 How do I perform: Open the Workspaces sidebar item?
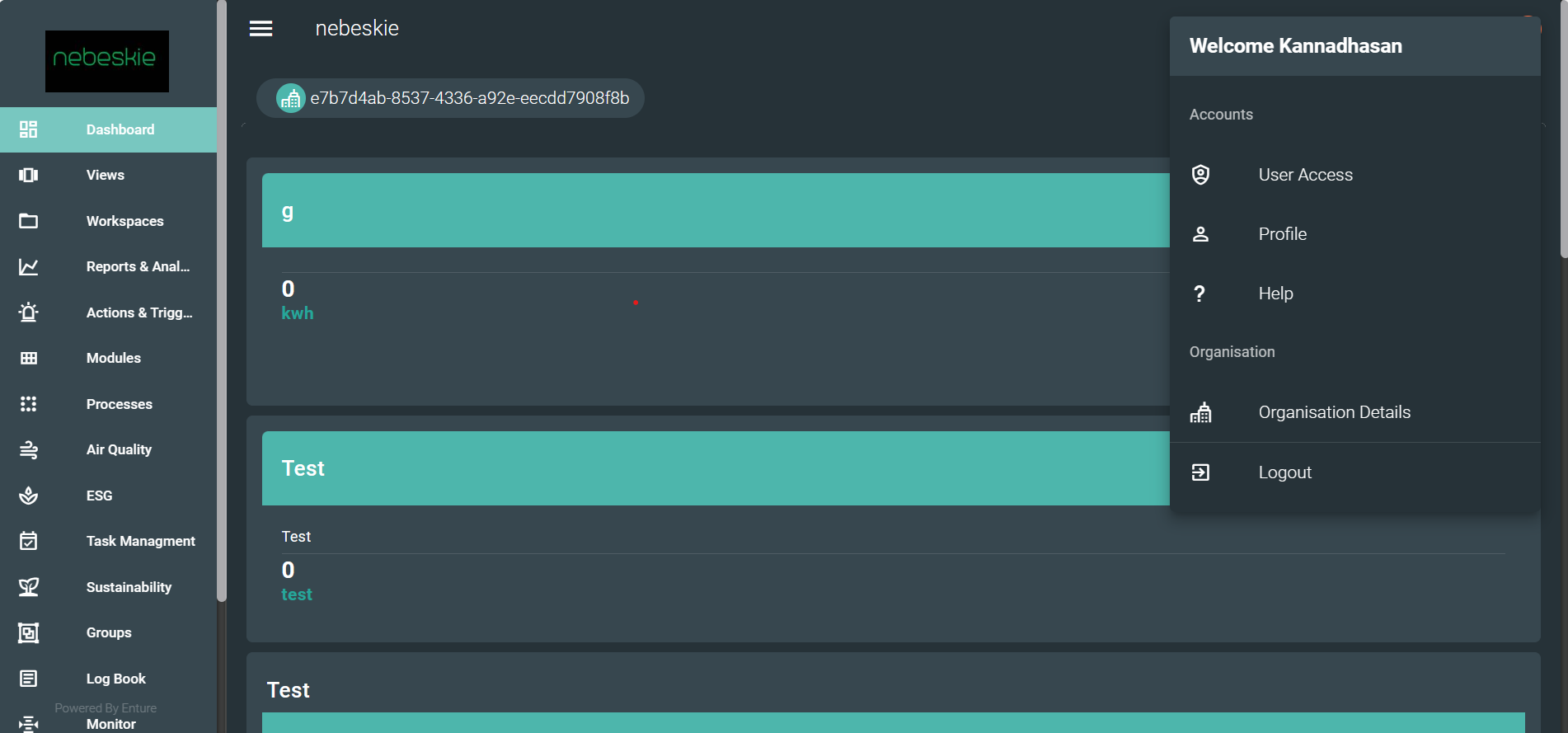[x=124, y=221]
